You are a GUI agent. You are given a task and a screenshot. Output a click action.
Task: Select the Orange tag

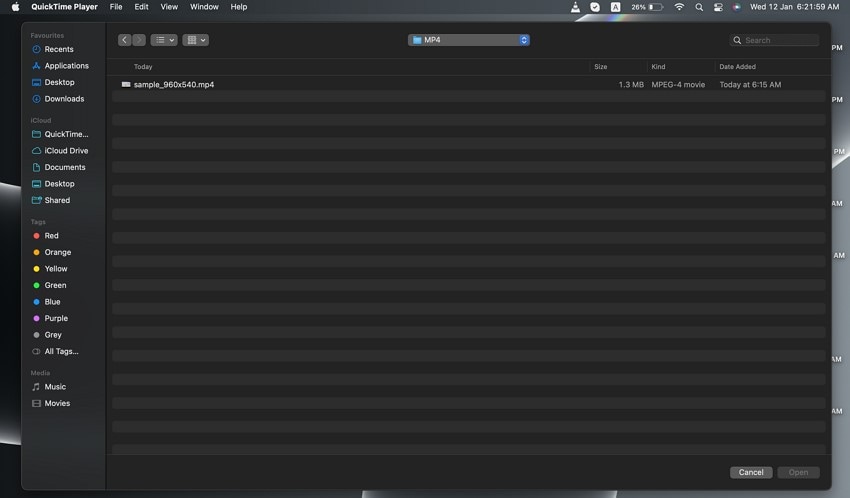[57, 252]
